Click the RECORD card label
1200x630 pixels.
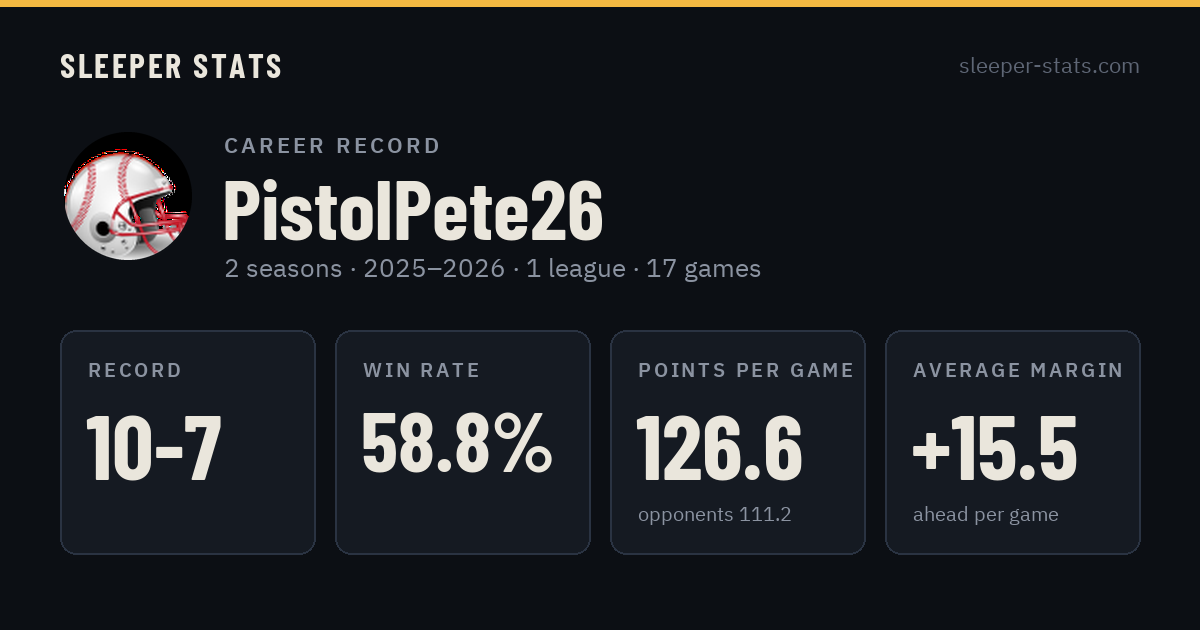pyautogui.click(x=135, y=371)
